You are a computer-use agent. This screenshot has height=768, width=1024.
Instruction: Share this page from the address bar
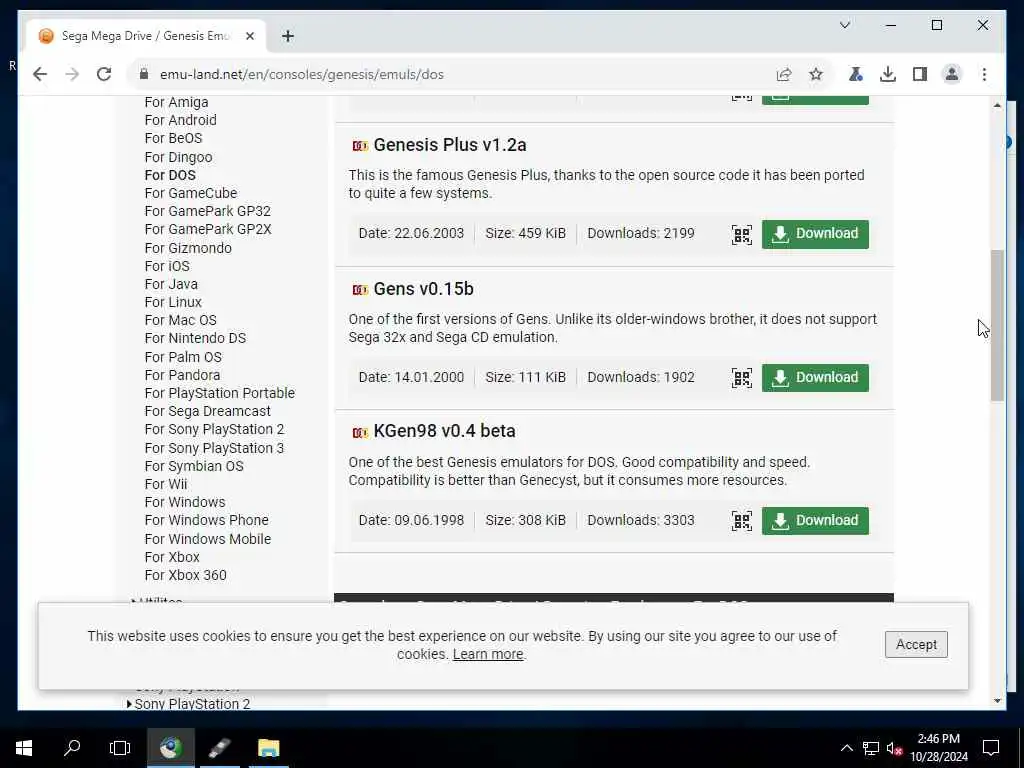tap(784, 74)
